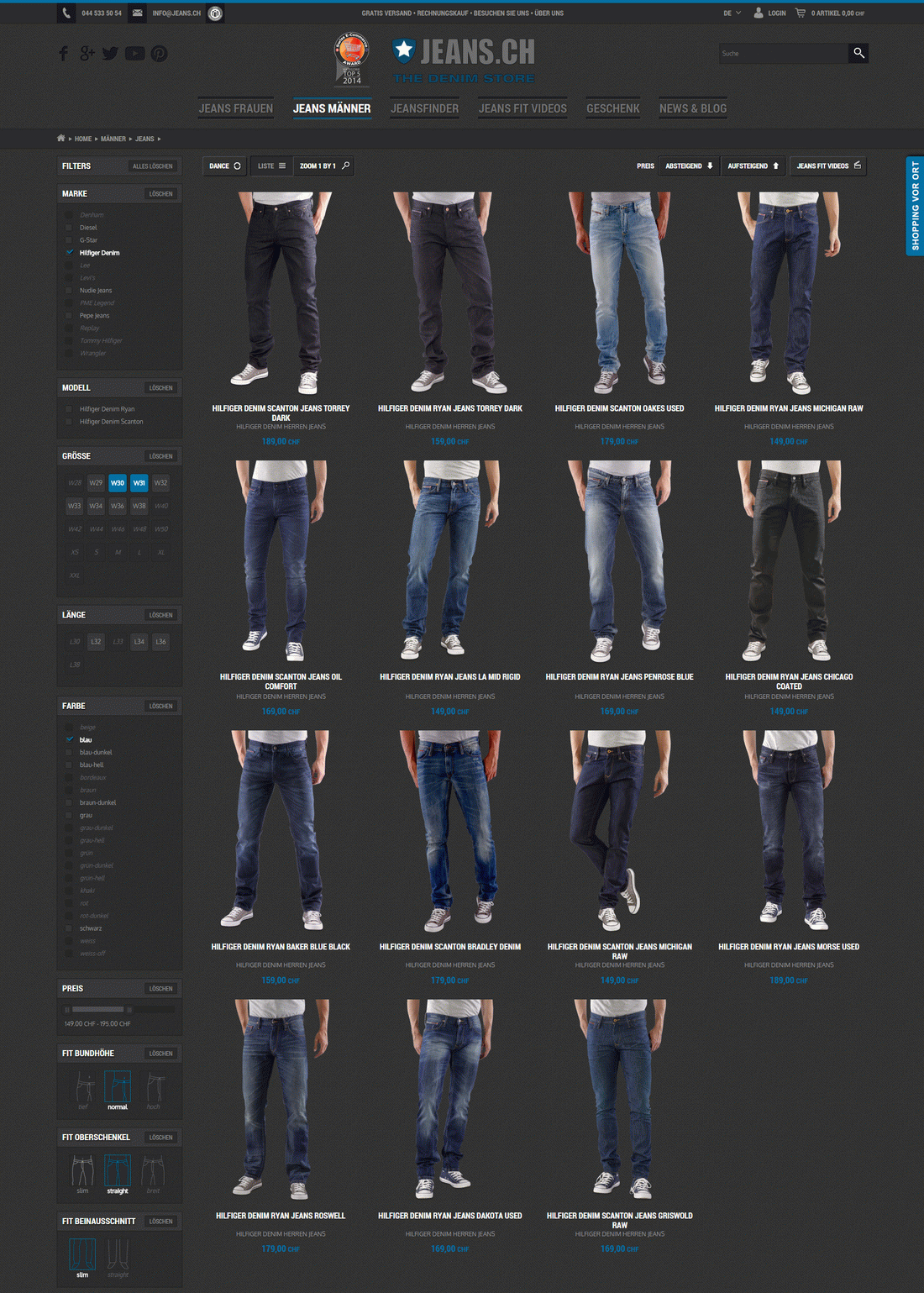Open the Twitter bird icon
Screen dimensions: 924x1293
110,54
